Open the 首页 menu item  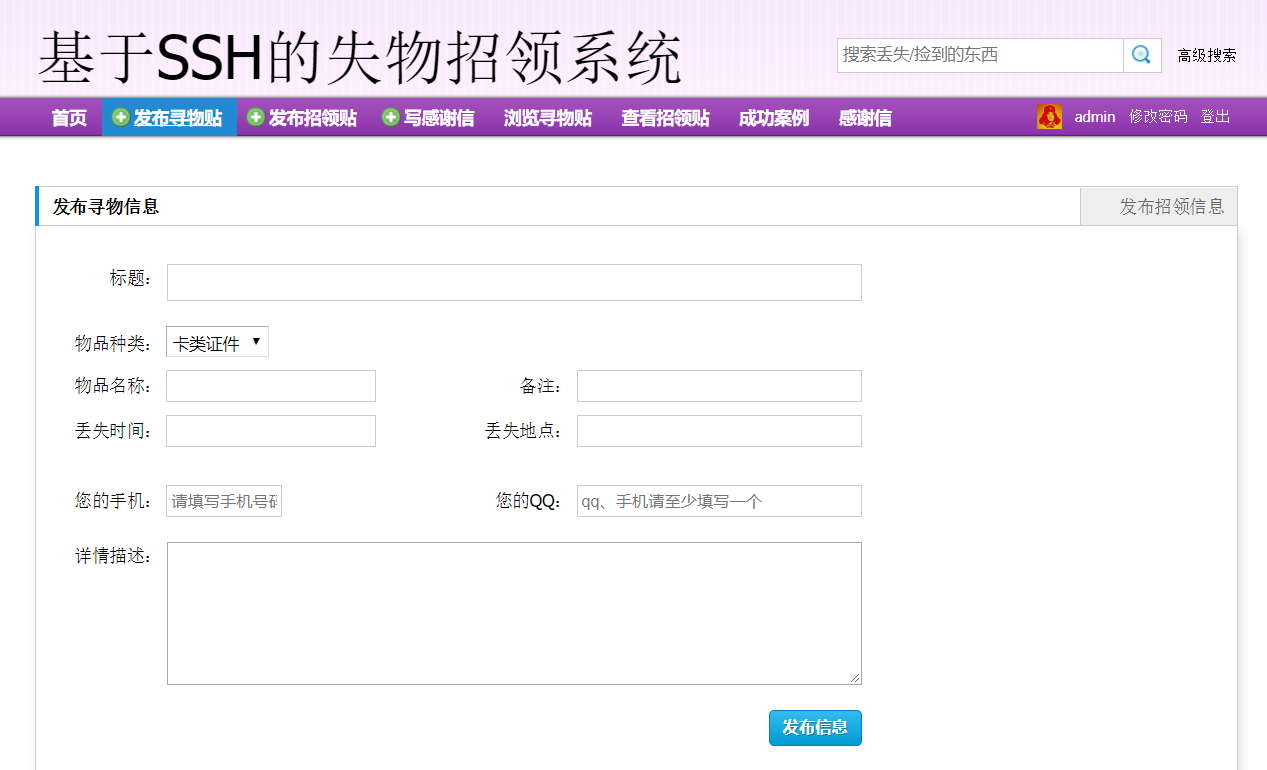(68, 117)
